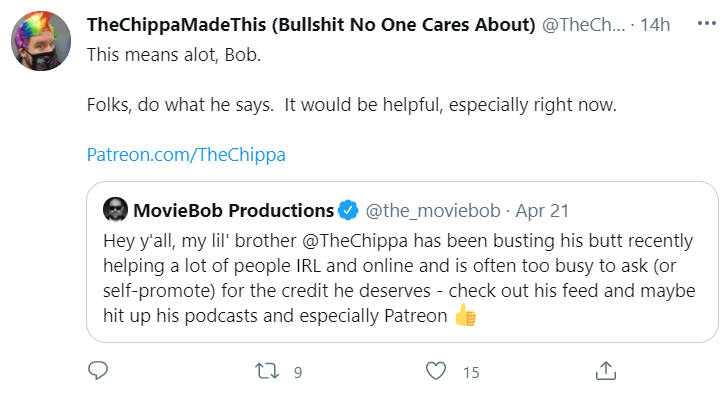Viewport: 728px width, 393px height.
Task: Open the share upload icon
Action: pos(606,371)
